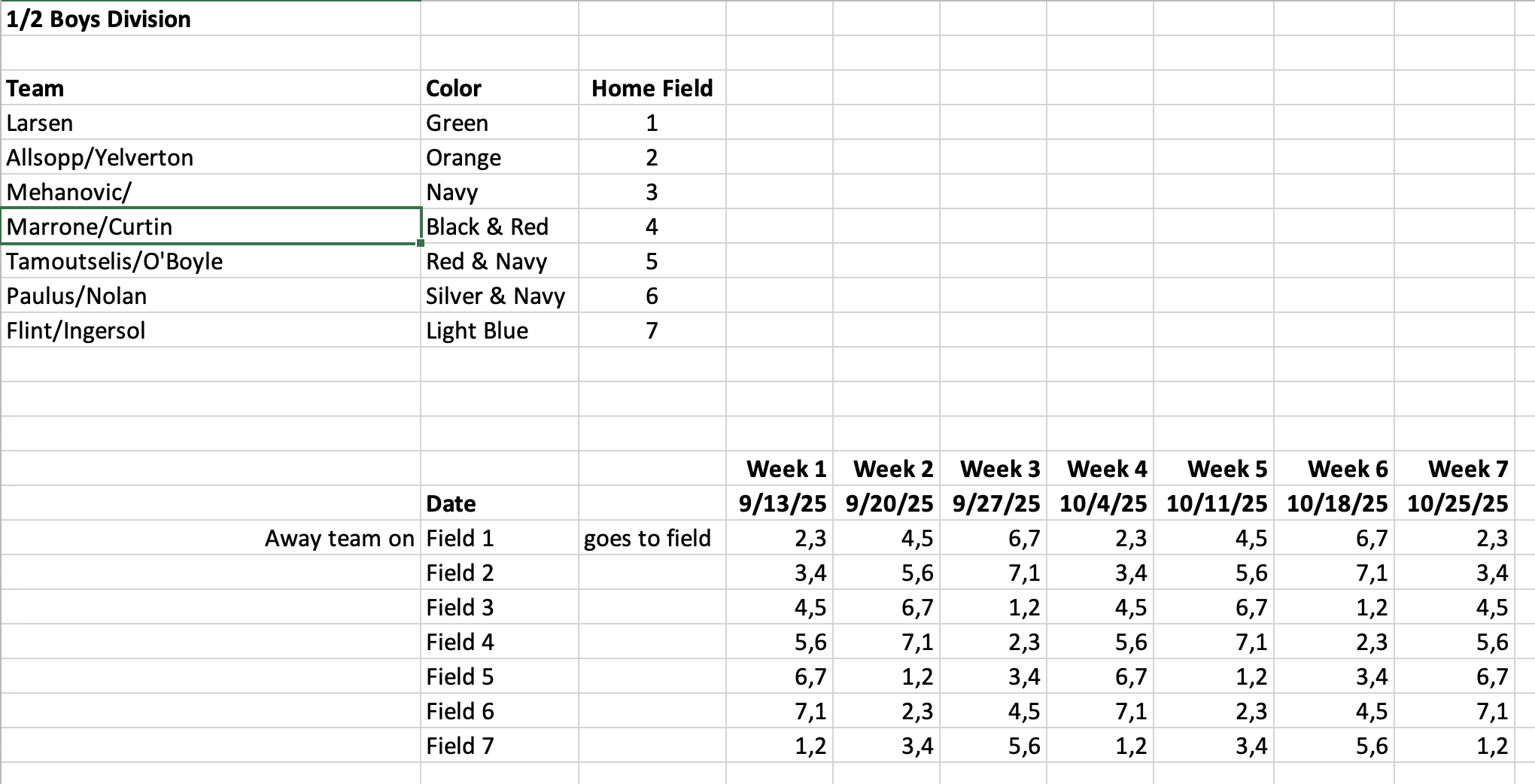Screen dimensions: 1535x784
Task: Select the "Black & Red" color cell
Action: point(487,226)
